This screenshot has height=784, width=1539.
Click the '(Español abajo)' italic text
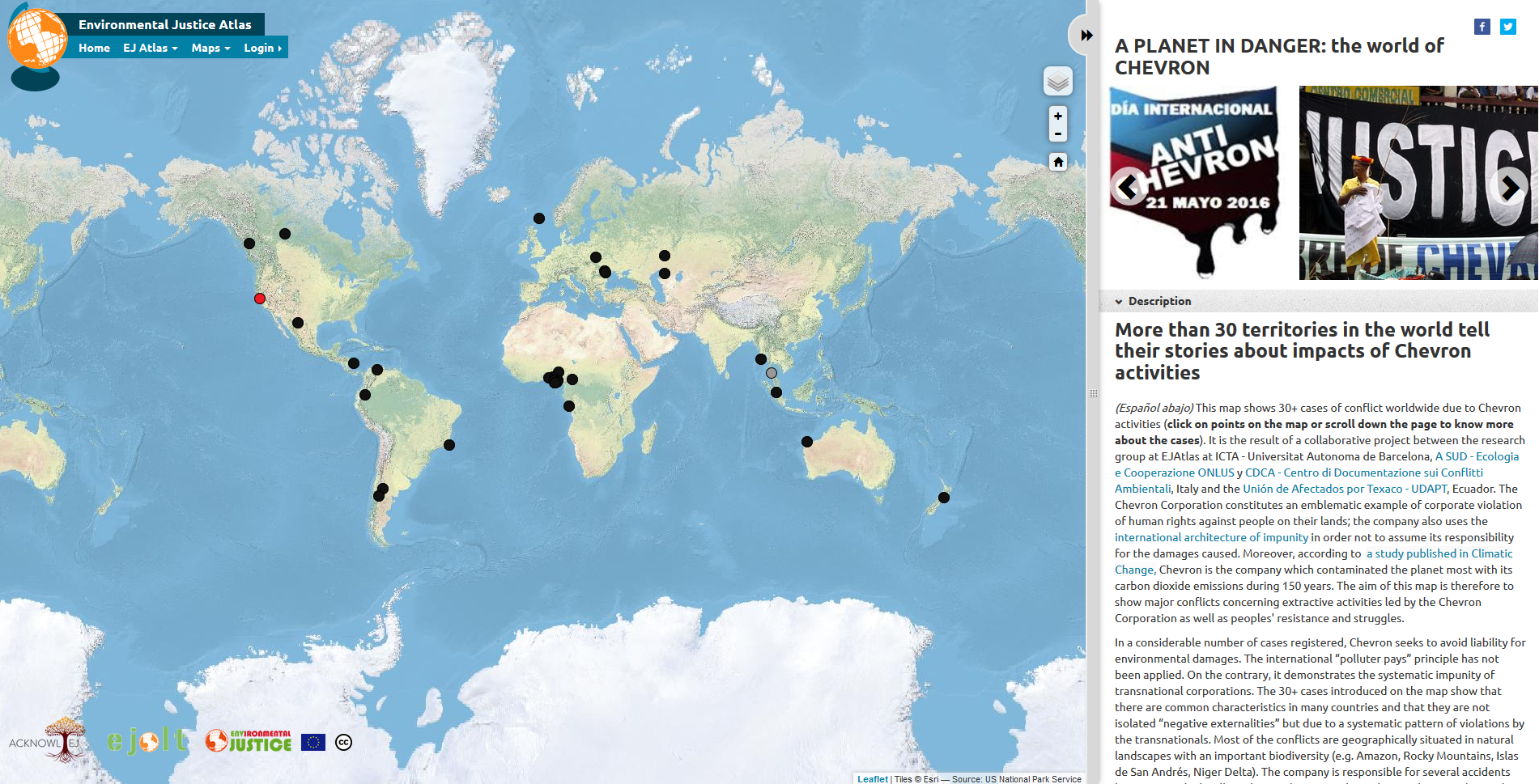click(x=1154, y=408)
